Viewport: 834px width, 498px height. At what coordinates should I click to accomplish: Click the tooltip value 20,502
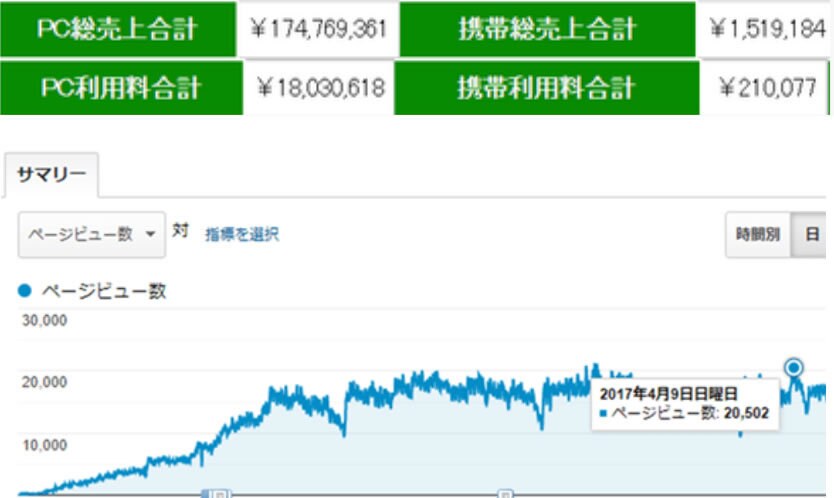click(x=746, y=413)
